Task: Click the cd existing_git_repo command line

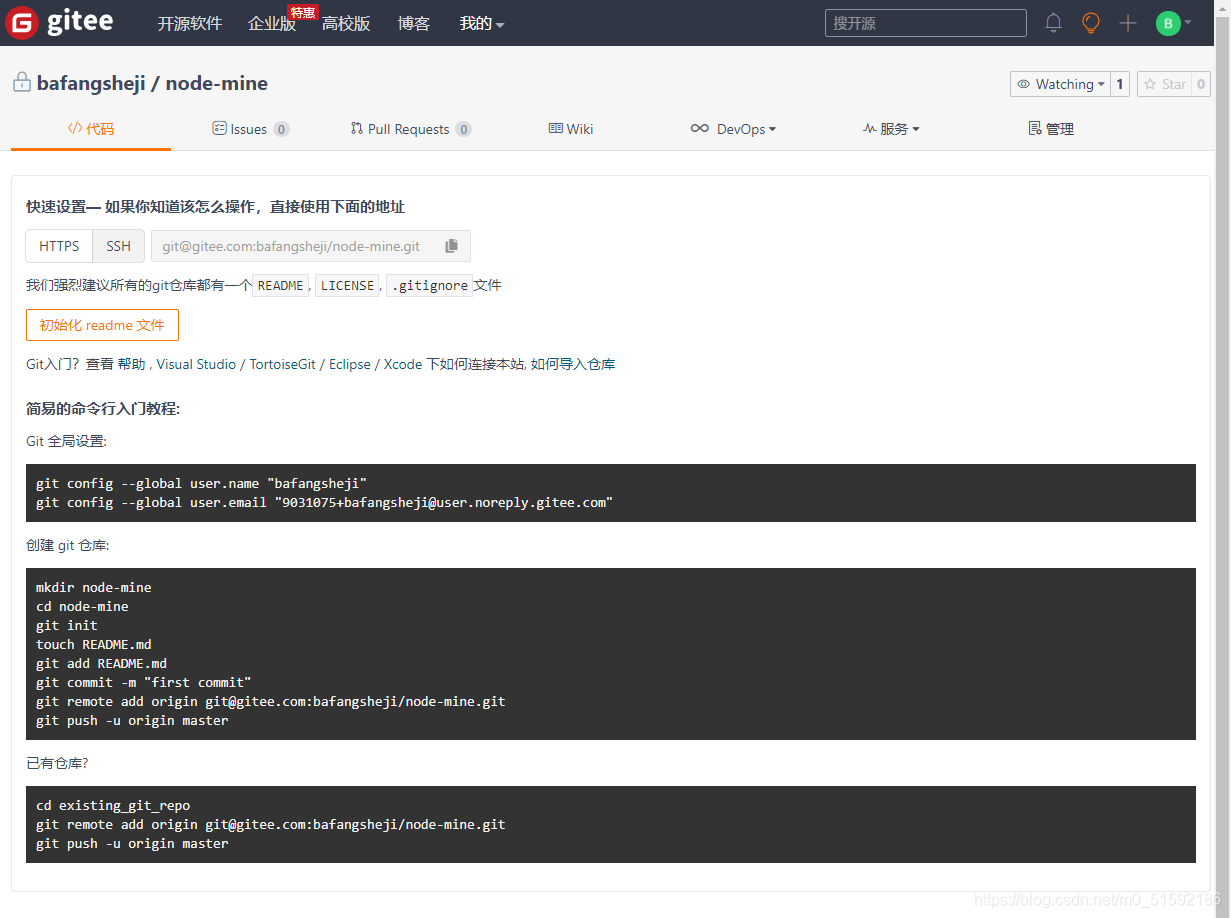Action: pos(113,805)
